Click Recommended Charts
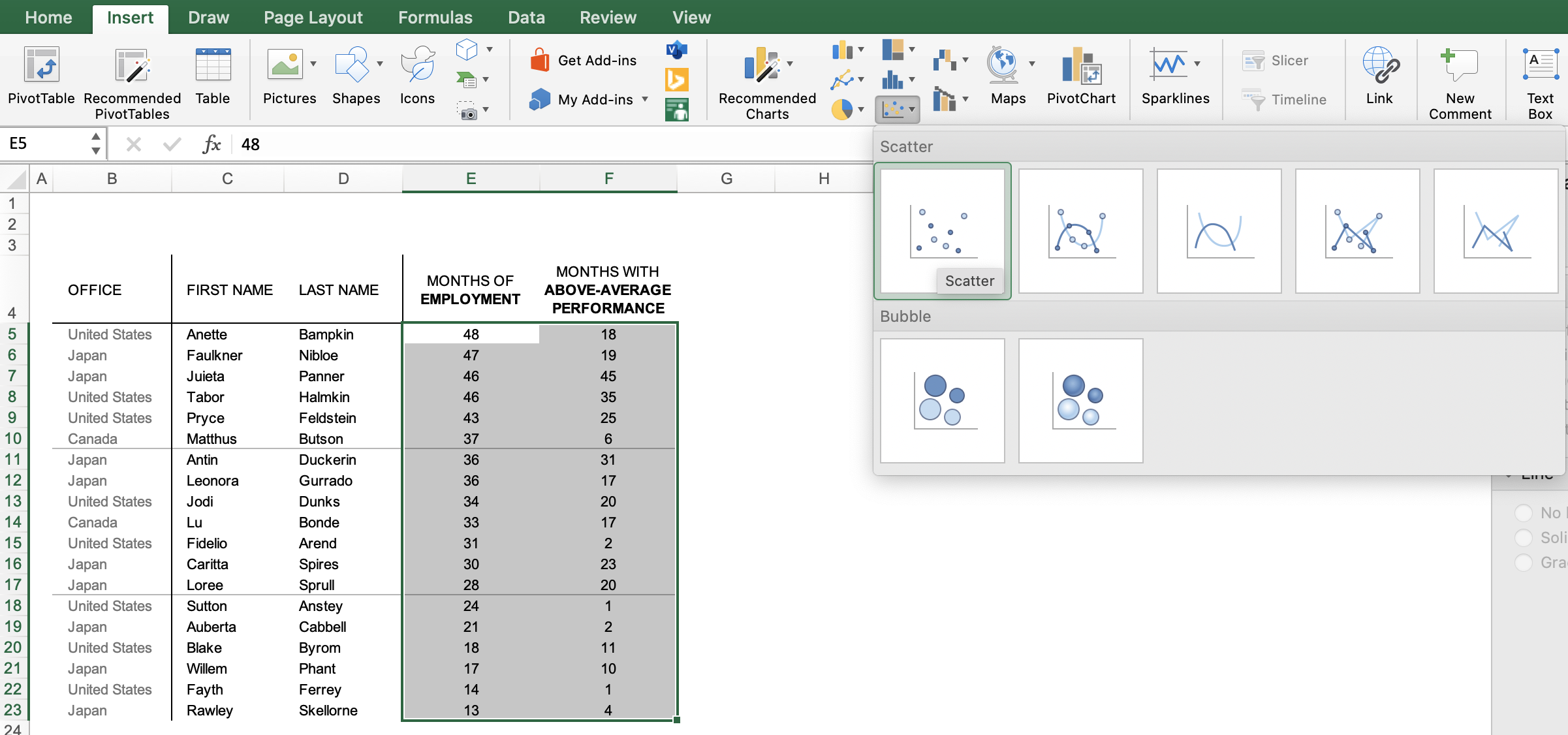 [x=765, y=78]
